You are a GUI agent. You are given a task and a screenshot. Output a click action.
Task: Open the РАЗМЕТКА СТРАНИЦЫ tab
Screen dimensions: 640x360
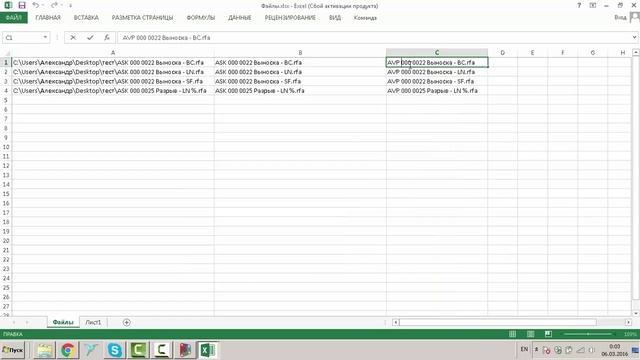[142, 18]
